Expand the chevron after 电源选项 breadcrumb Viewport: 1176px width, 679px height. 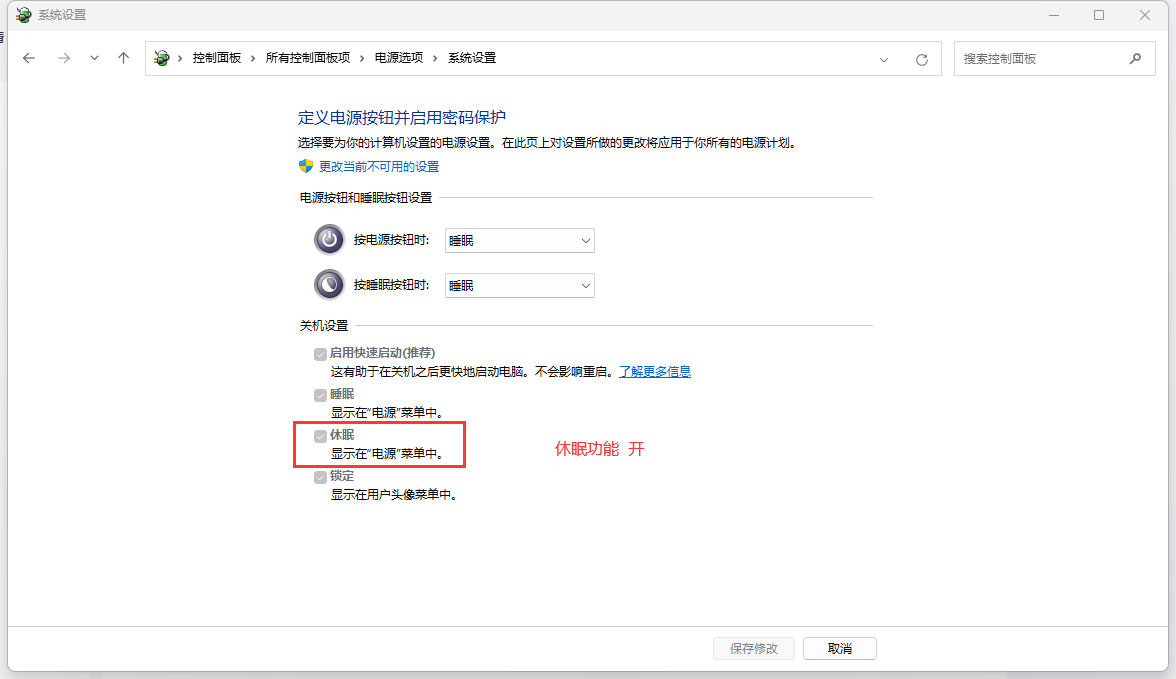pyautogui.click(x=435, y=58)
